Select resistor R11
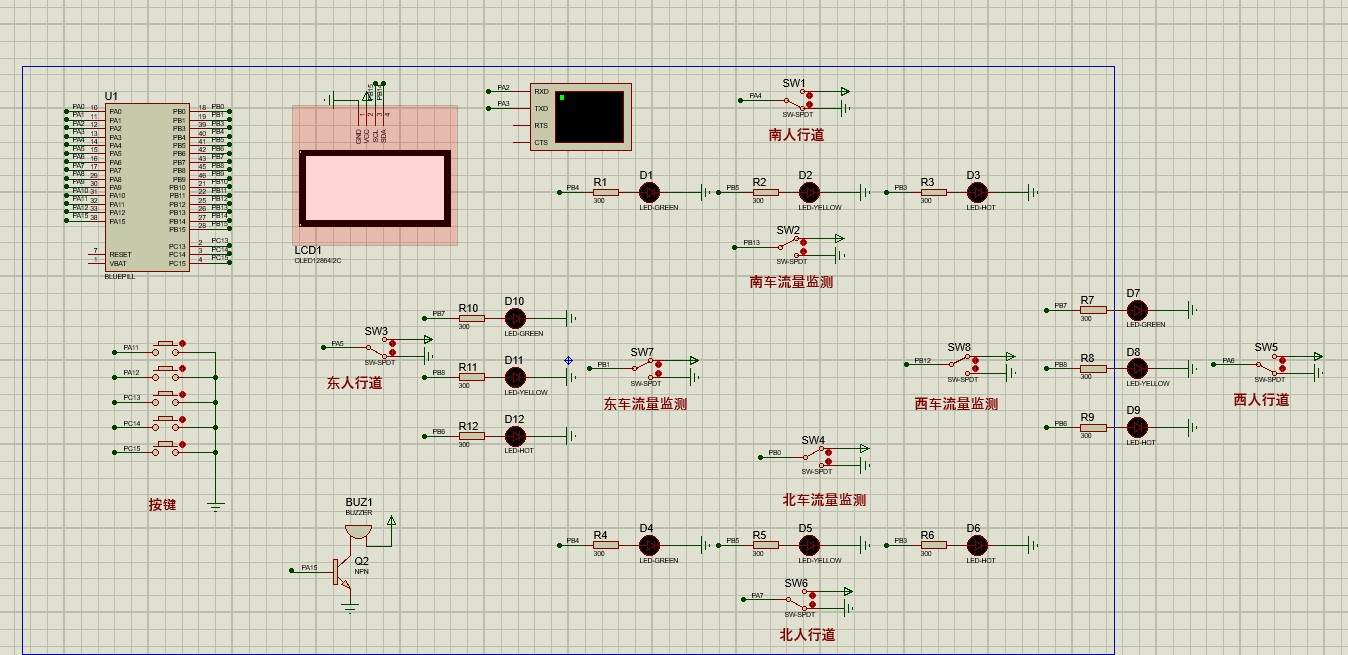The image size is (1348, 655). tap(471, 377)
